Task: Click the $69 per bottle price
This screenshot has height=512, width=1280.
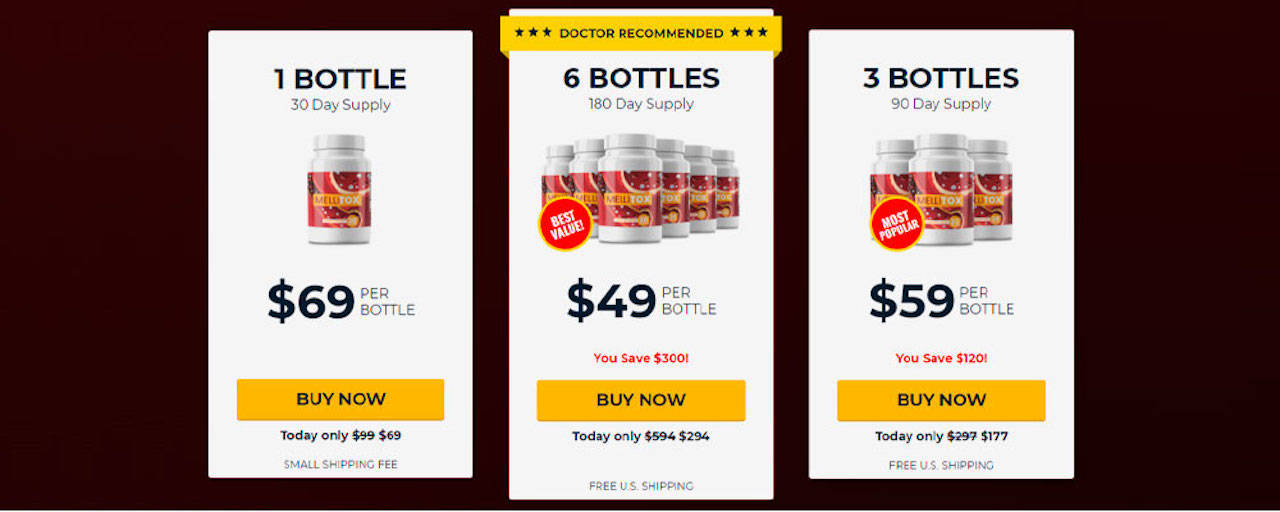Action: [x=341, y=301]
